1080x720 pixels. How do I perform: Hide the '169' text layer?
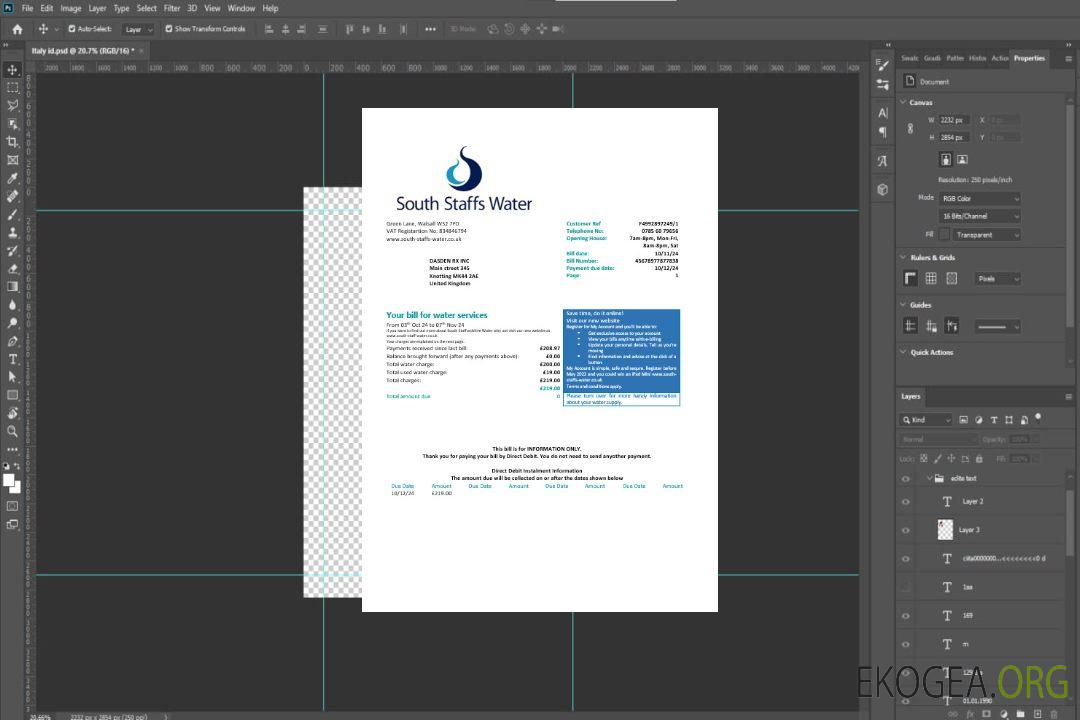(x=906, y=616)
